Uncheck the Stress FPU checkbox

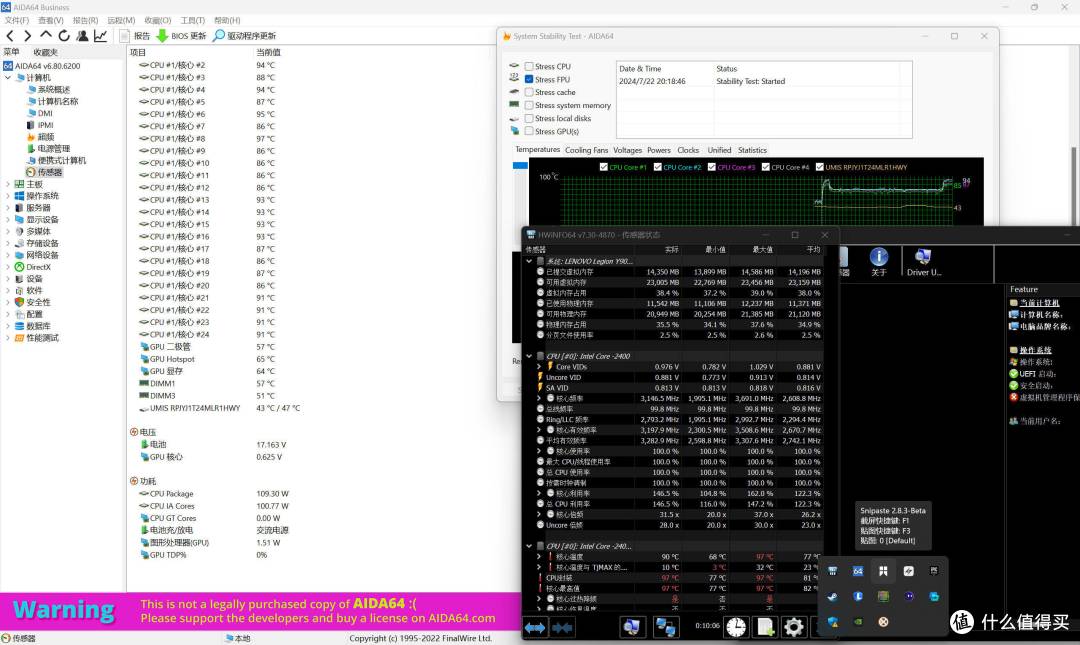point(529,79)
